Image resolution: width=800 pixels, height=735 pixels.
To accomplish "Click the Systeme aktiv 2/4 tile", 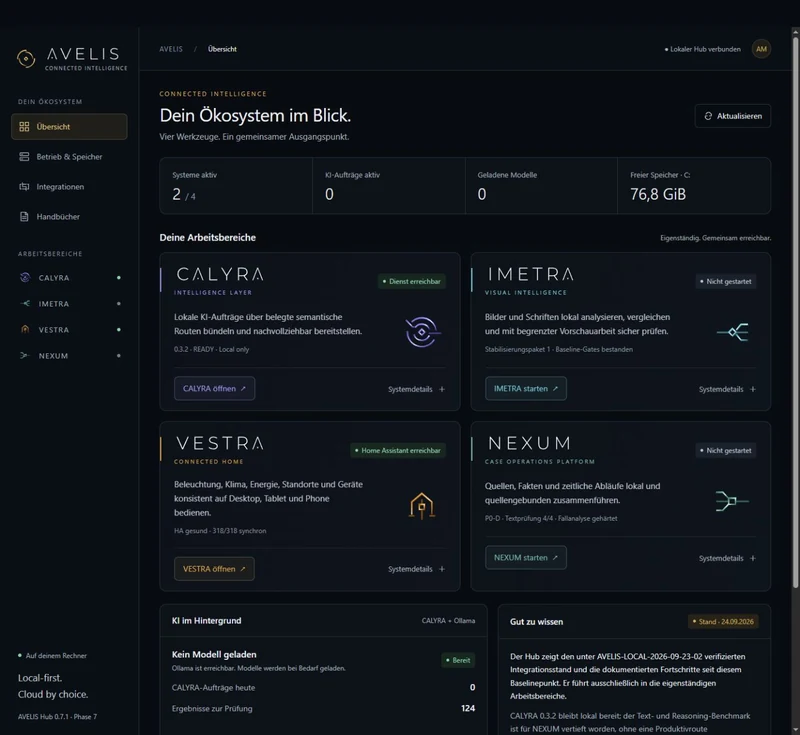I will 236,186.
